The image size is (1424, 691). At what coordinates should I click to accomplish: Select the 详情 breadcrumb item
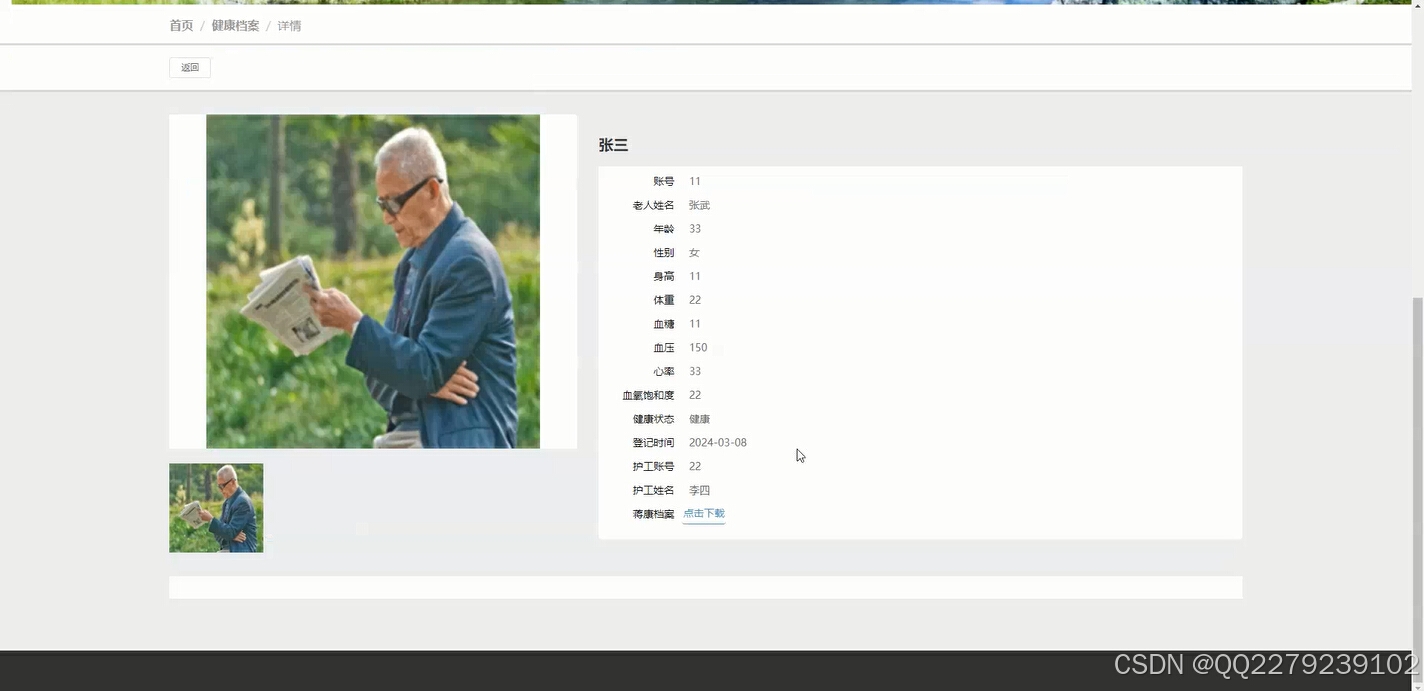pyautogui.click(x=289, y=24)
